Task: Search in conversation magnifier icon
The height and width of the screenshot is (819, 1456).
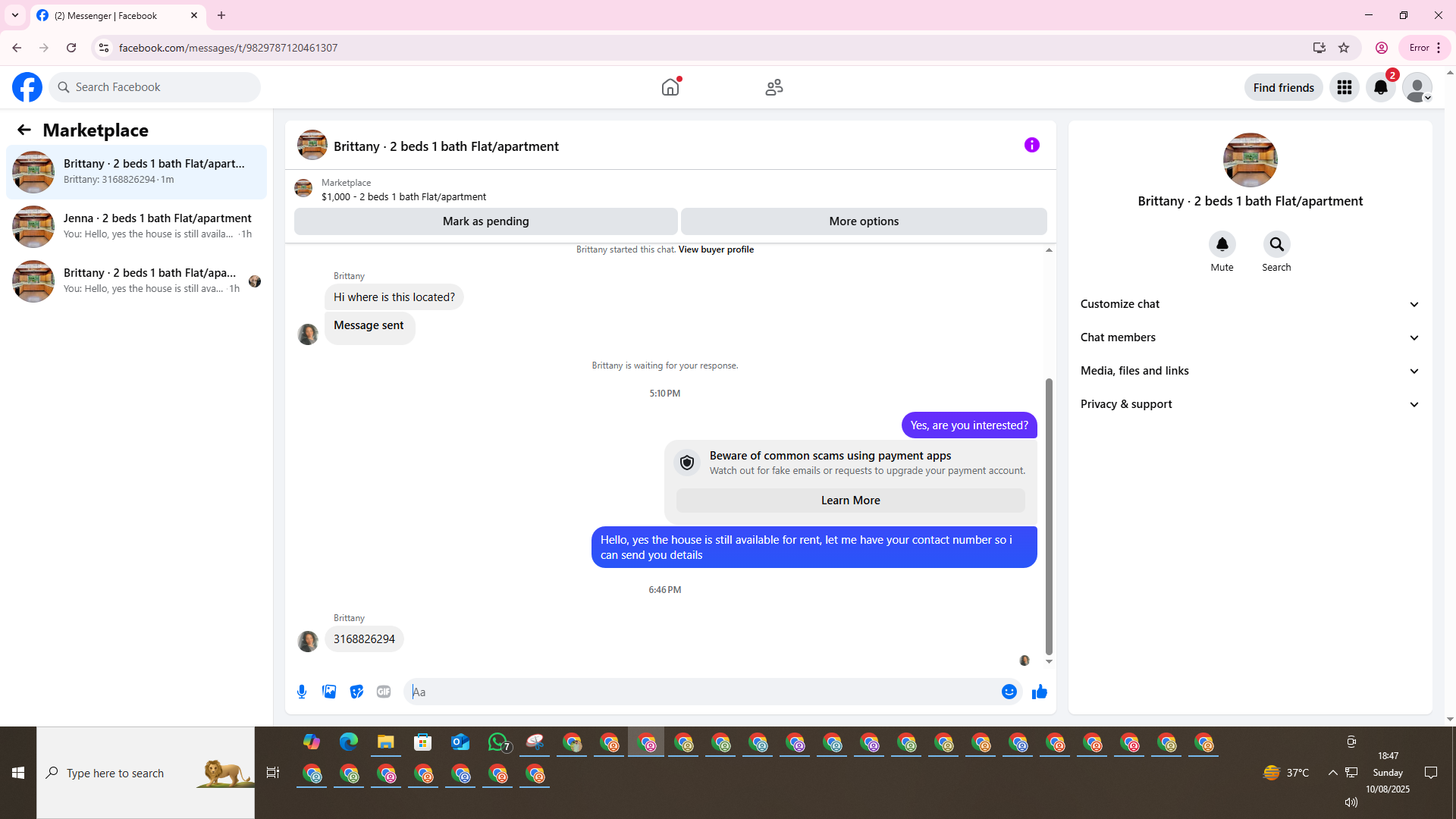Action: pos(1276,244)
